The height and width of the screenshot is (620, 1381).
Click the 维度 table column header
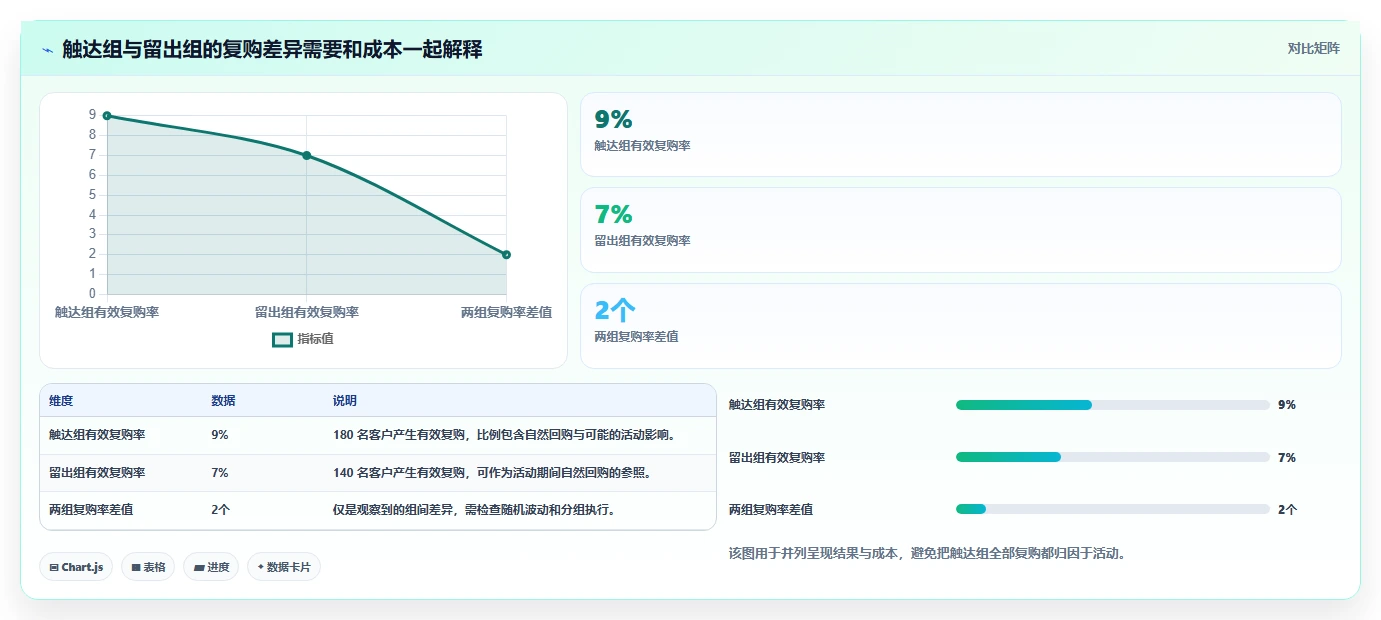tap(61, 401)
